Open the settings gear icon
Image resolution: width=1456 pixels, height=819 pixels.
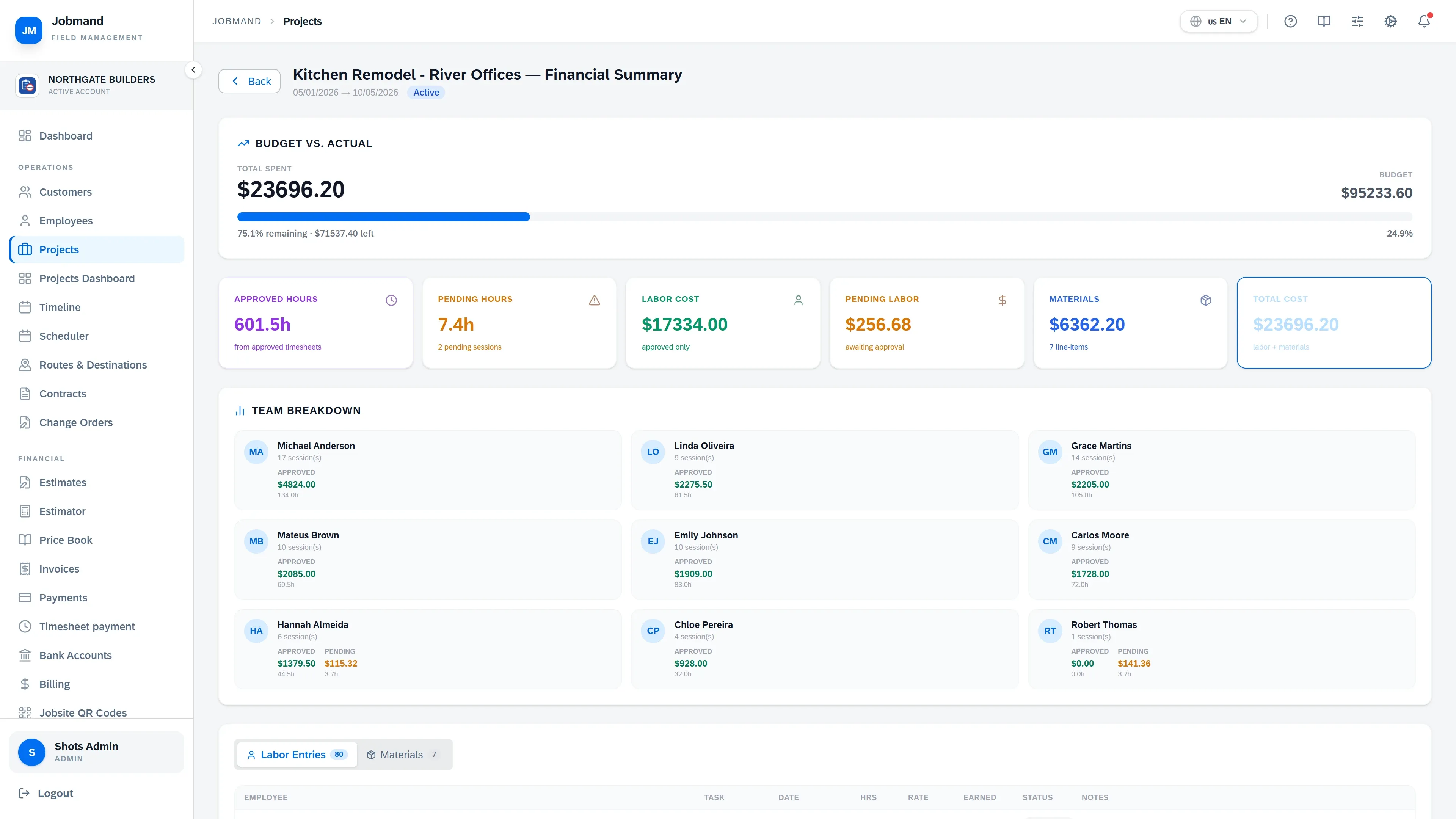coord(1390,22)
